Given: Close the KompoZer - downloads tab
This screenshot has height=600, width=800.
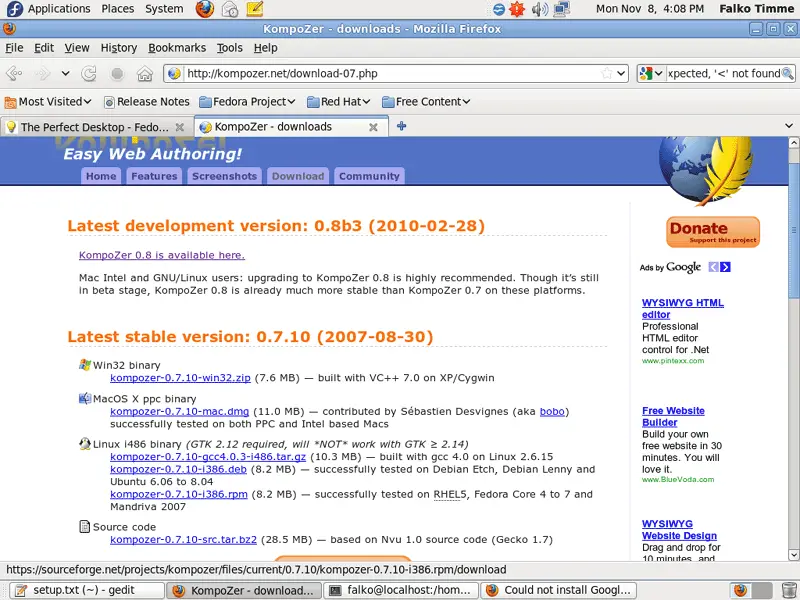Looking at the screenshot, I should [373, 127].
